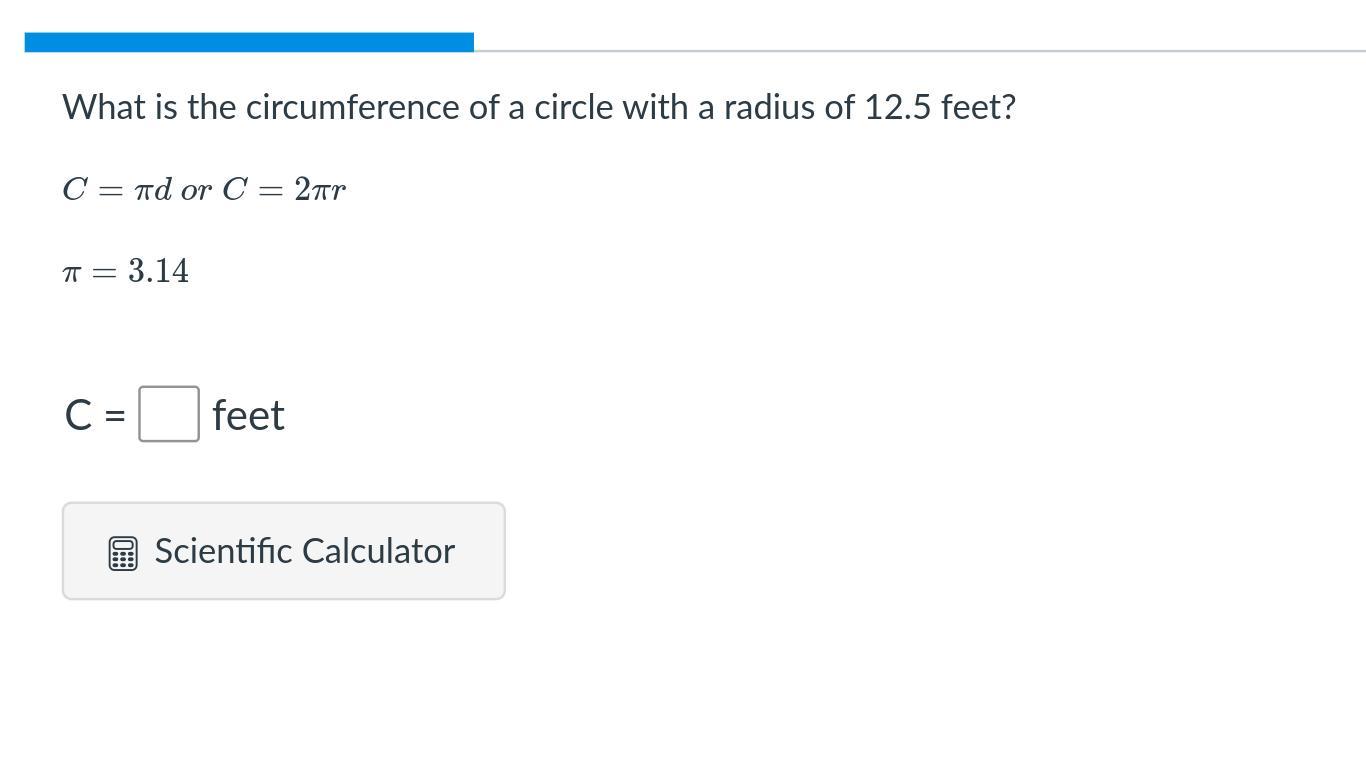
Task: Click the answer input box for C
Action: coord(168,414)
